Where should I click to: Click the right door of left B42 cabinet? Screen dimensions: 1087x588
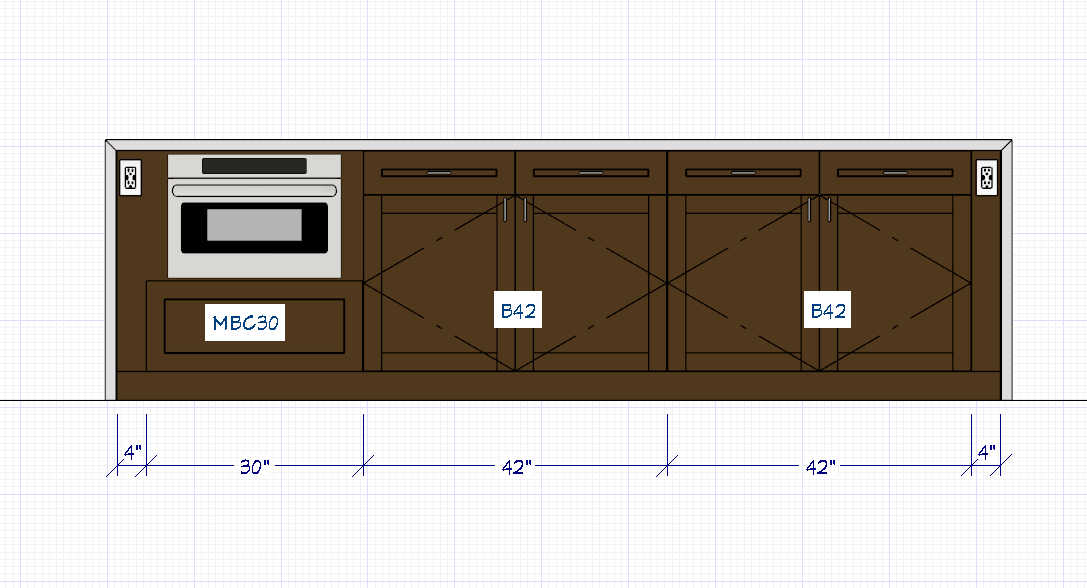tap(591, 283)
